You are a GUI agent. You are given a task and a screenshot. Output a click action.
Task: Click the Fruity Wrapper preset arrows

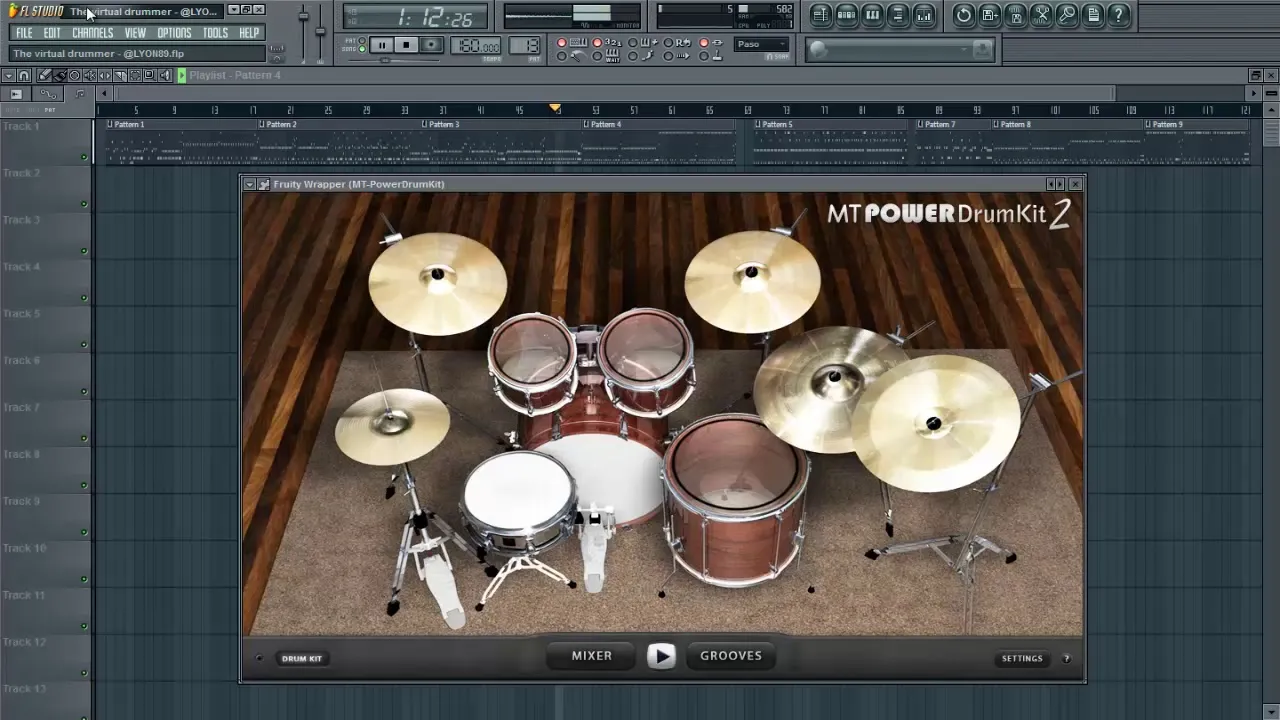click(x=1055, y=184)
